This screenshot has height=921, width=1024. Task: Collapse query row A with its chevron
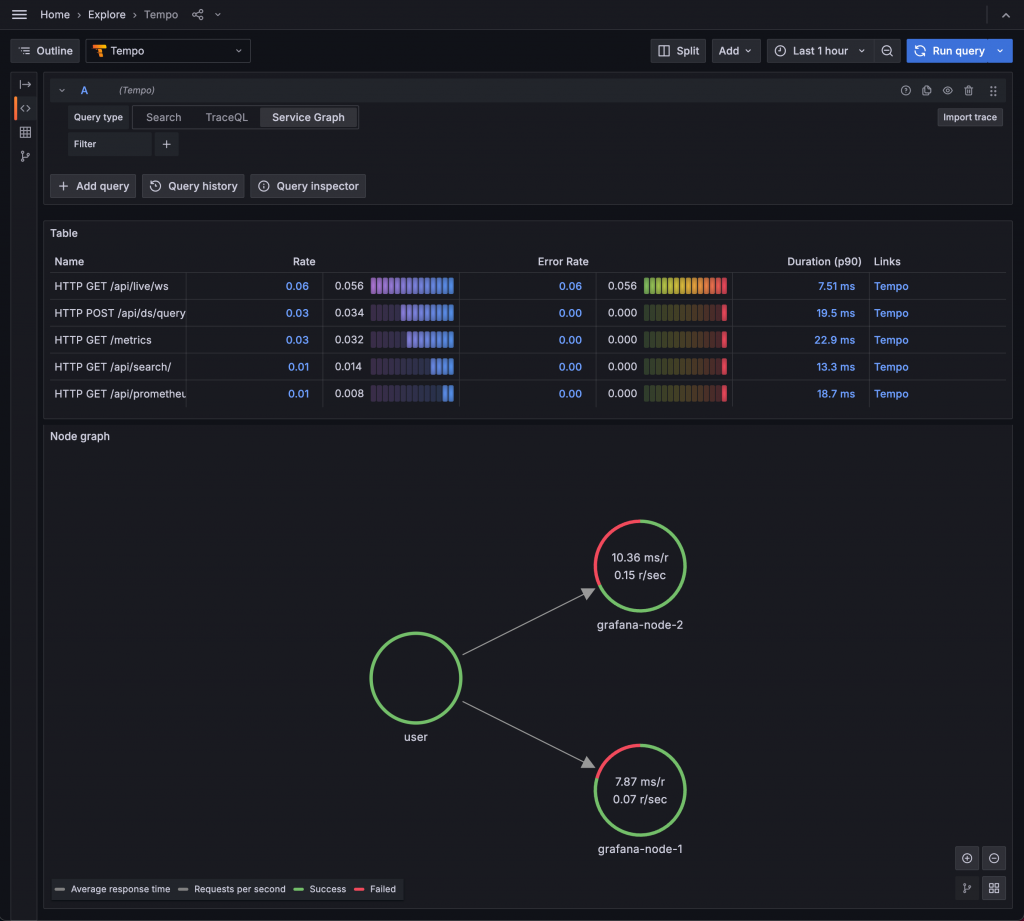[62, 91]
